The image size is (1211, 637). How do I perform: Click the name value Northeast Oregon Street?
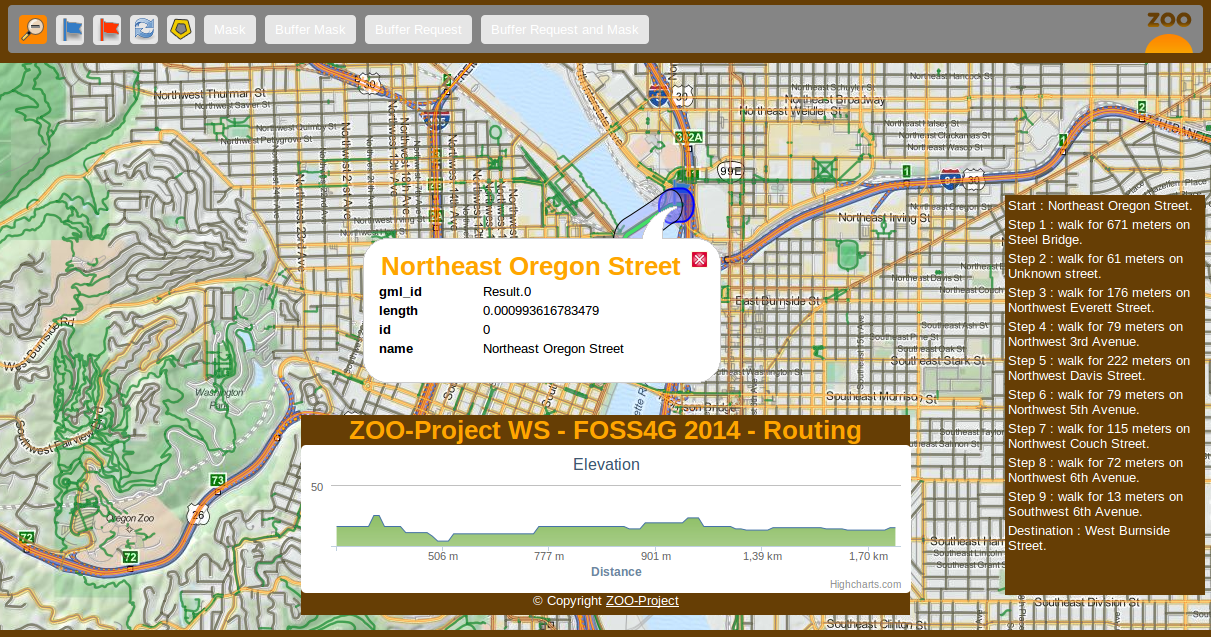[x=553, y=349]
